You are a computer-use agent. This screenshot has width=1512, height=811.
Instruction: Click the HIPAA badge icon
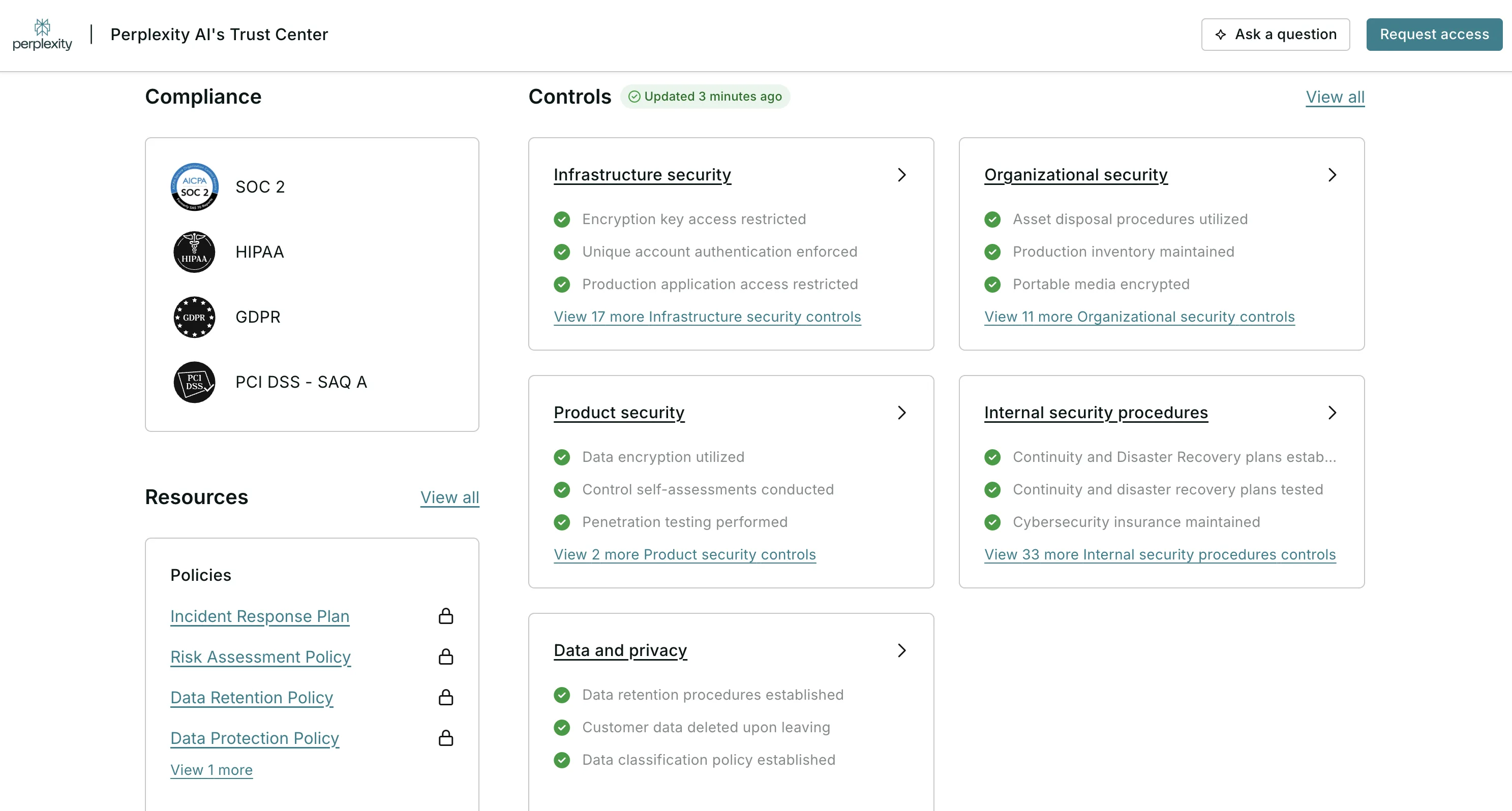(194, 252)
